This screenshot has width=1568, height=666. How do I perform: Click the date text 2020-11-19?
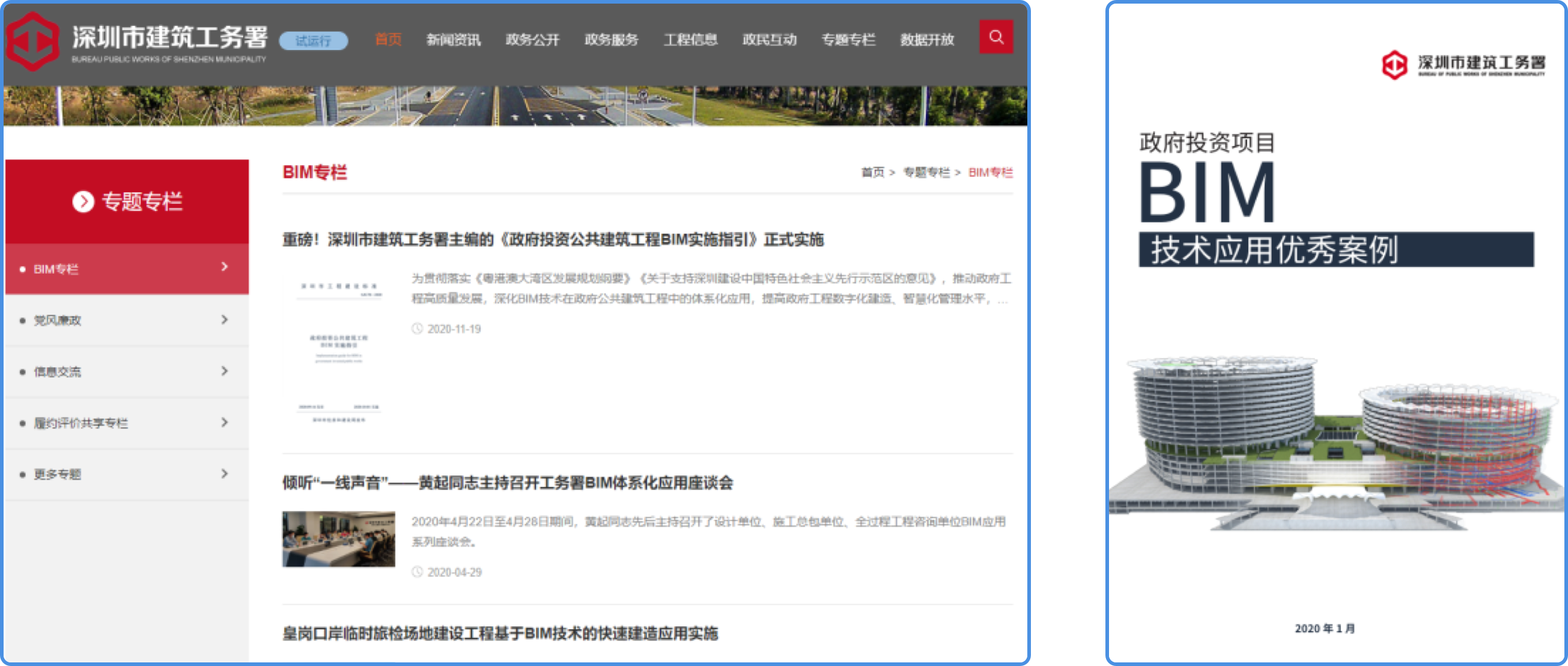point(454,329)
